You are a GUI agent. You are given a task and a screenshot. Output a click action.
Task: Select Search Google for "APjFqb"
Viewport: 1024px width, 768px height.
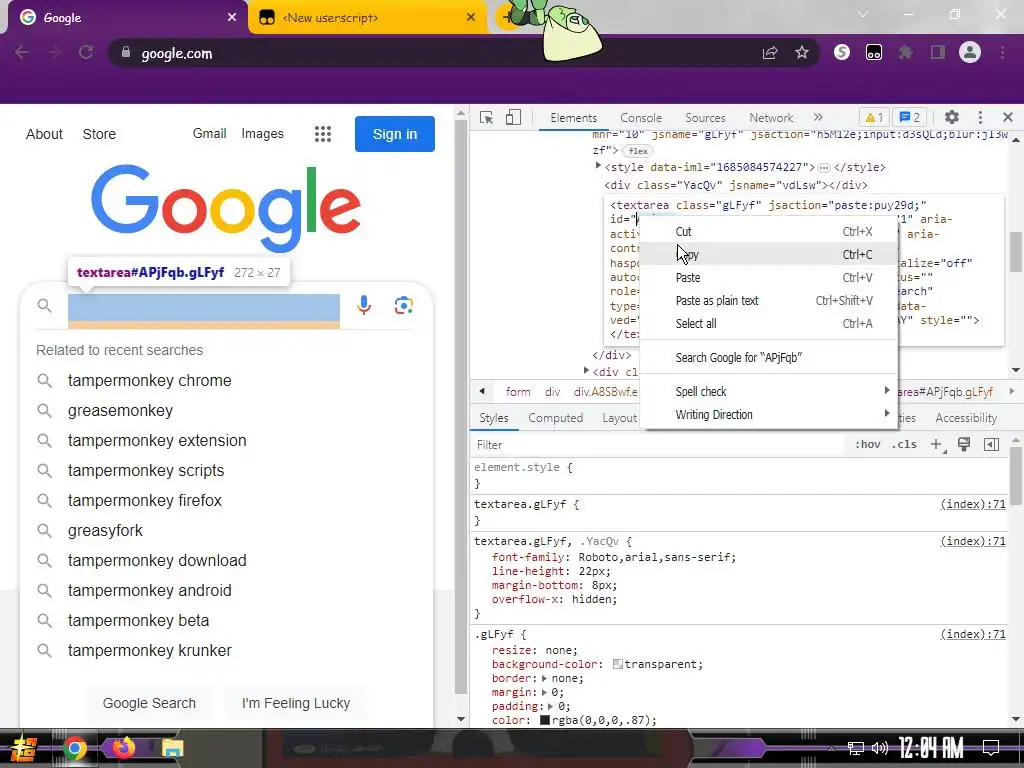coord(769,358)
